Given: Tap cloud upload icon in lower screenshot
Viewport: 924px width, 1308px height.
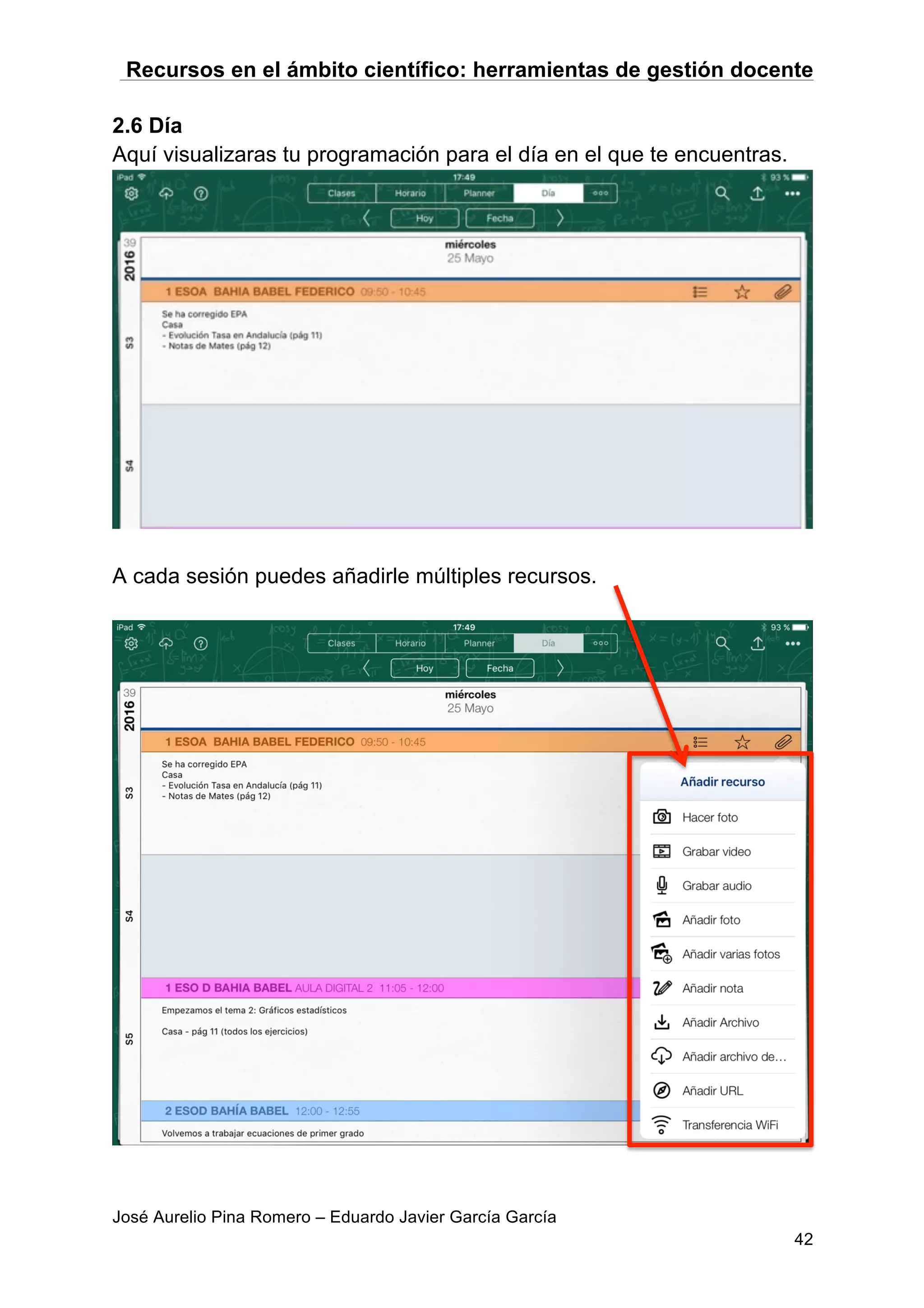Looking at the screenshot, I should pyautogui.click(x=166, y=644).
